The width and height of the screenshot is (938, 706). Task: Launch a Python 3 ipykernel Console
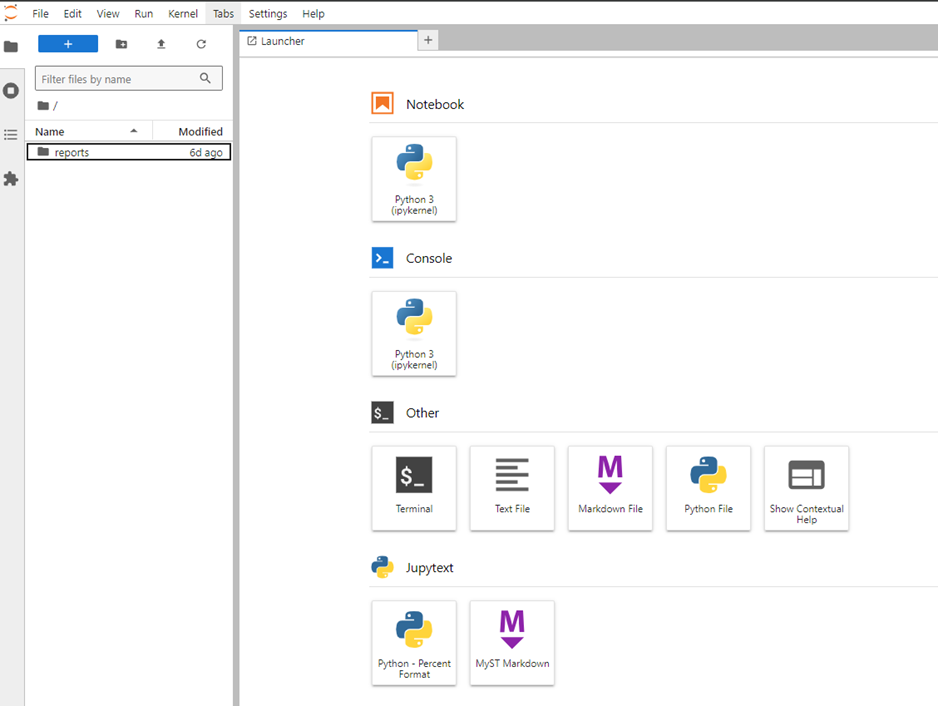click(414, 334)
